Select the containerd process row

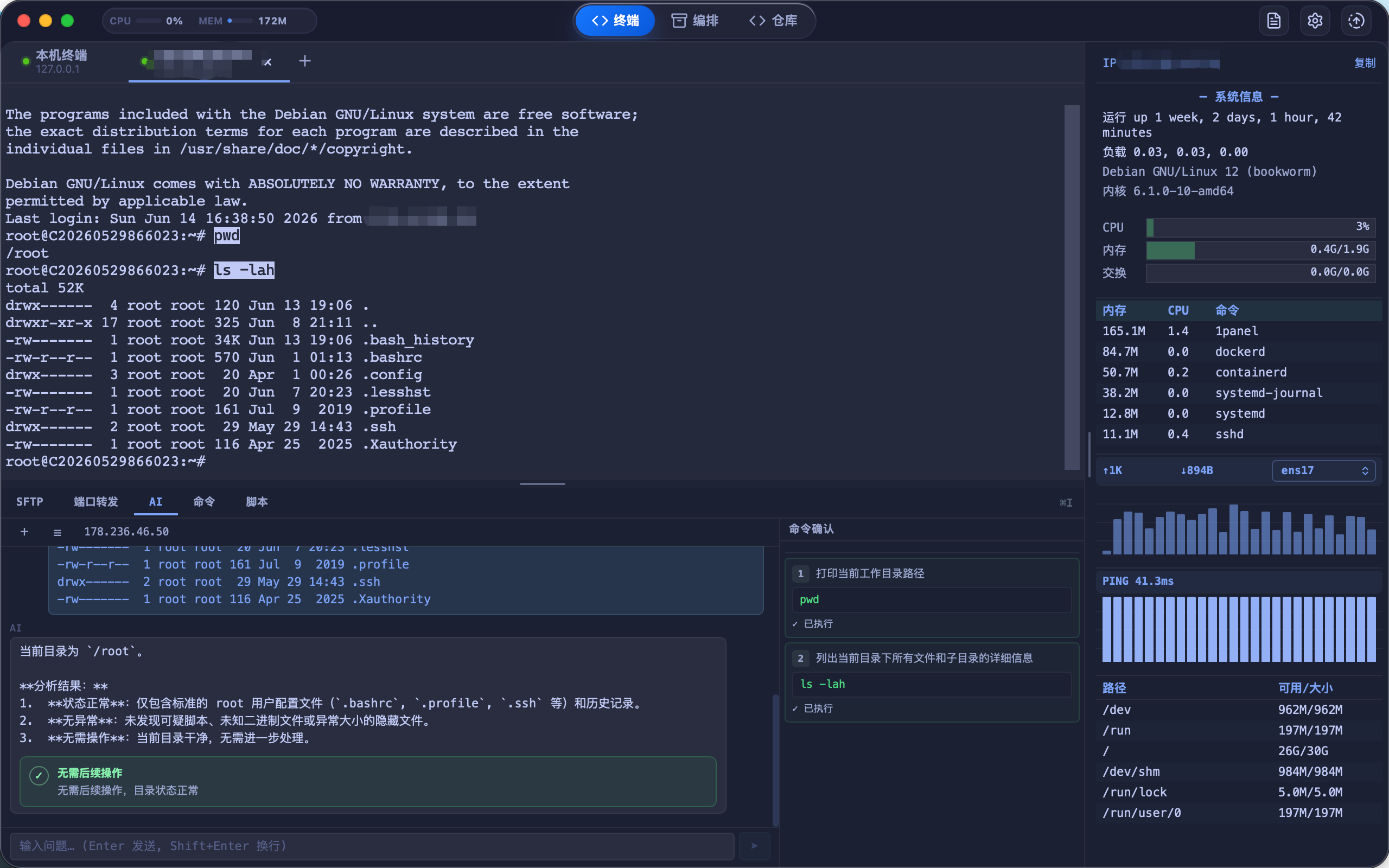[x=1239, y=373]
